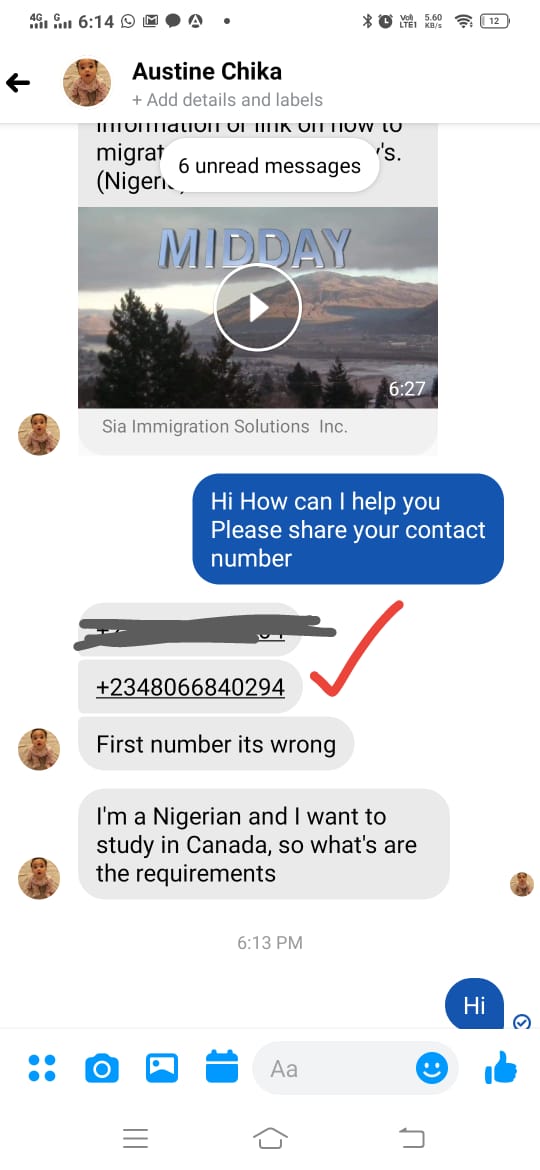Open the appointment calendar icon
Viewport: 540px width, 1170px height.
coord(222,1066)
